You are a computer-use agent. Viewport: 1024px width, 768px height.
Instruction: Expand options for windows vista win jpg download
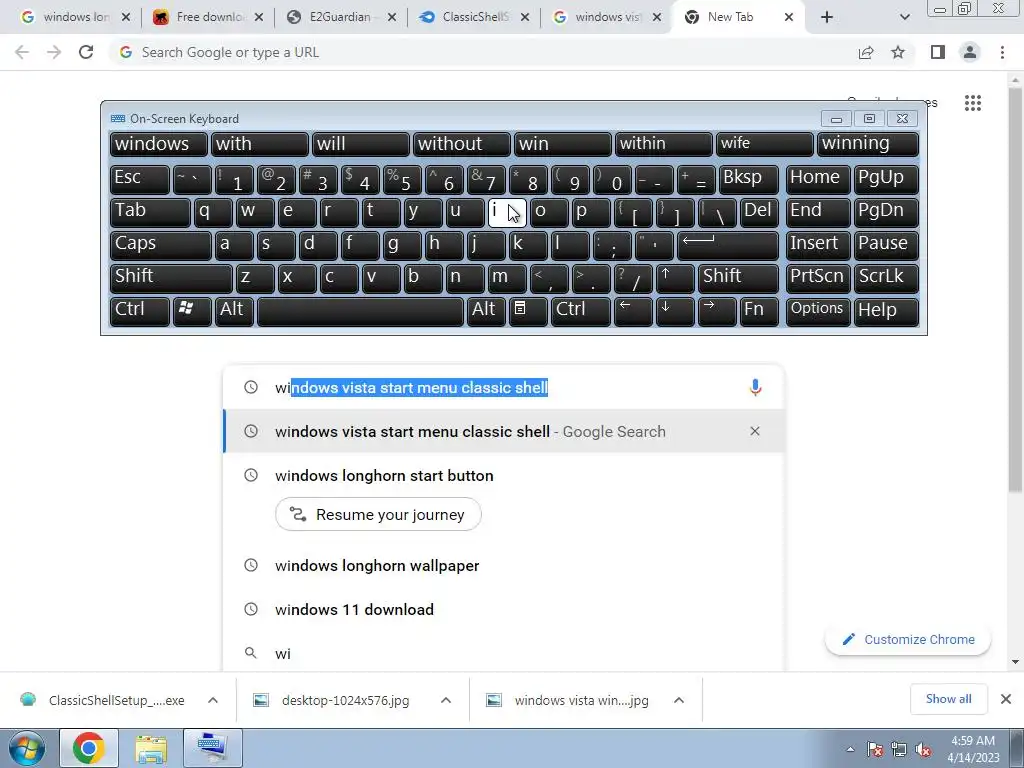679,700
